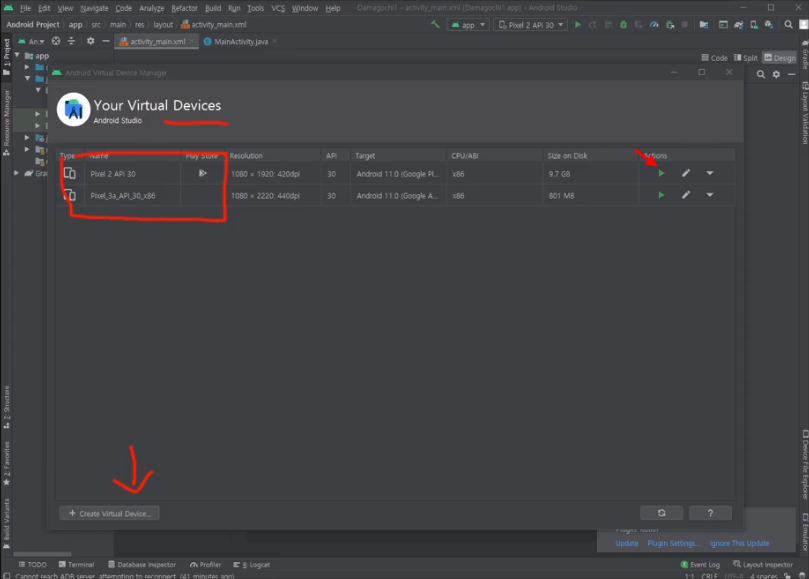Click Collapse All icon in Project panel
The height and width of the screenshot is (579, 809).
click(x=71, y=41)
